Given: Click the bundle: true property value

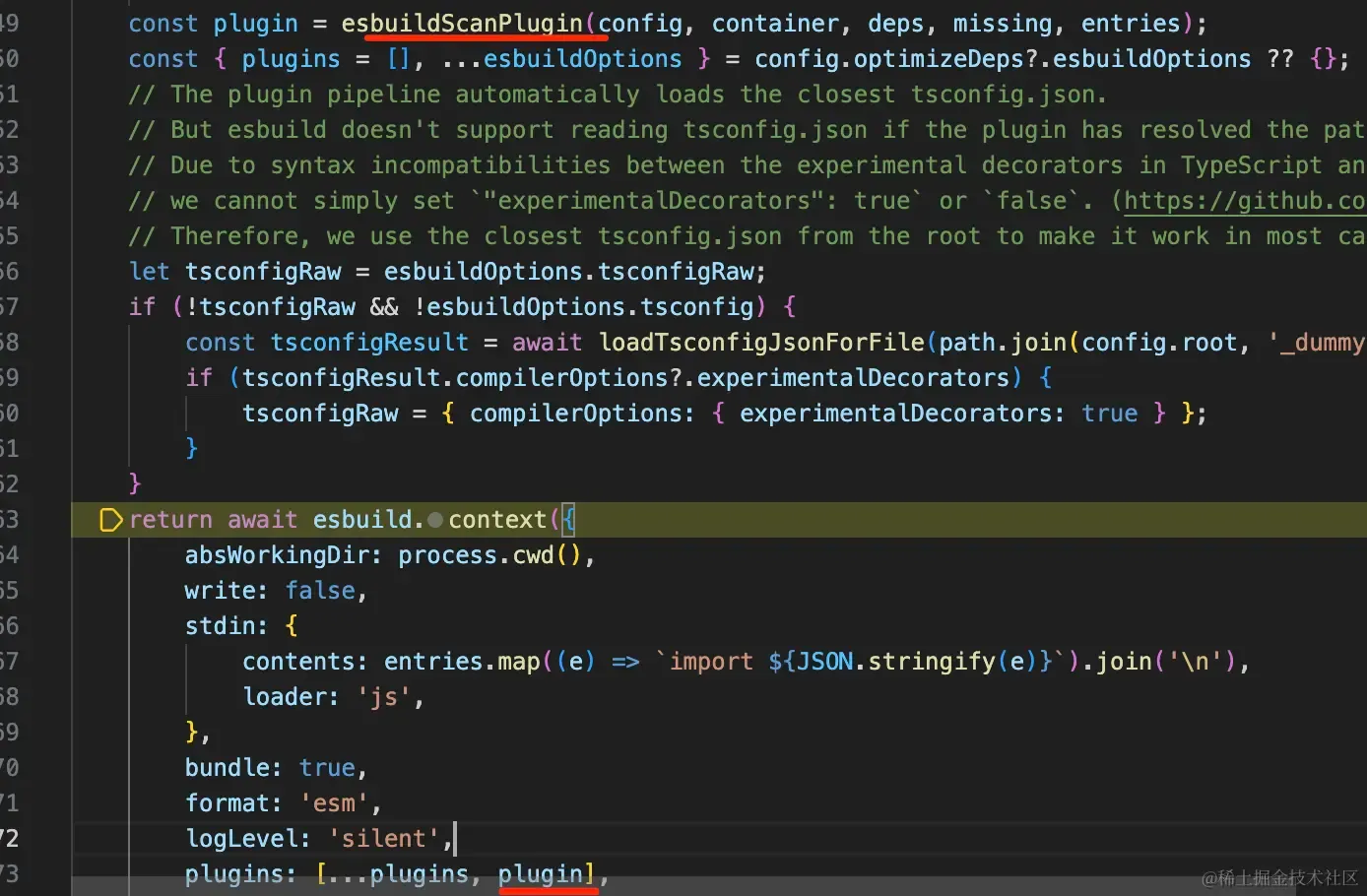Looking at the screenshot, I should click(x=327, y=768).
